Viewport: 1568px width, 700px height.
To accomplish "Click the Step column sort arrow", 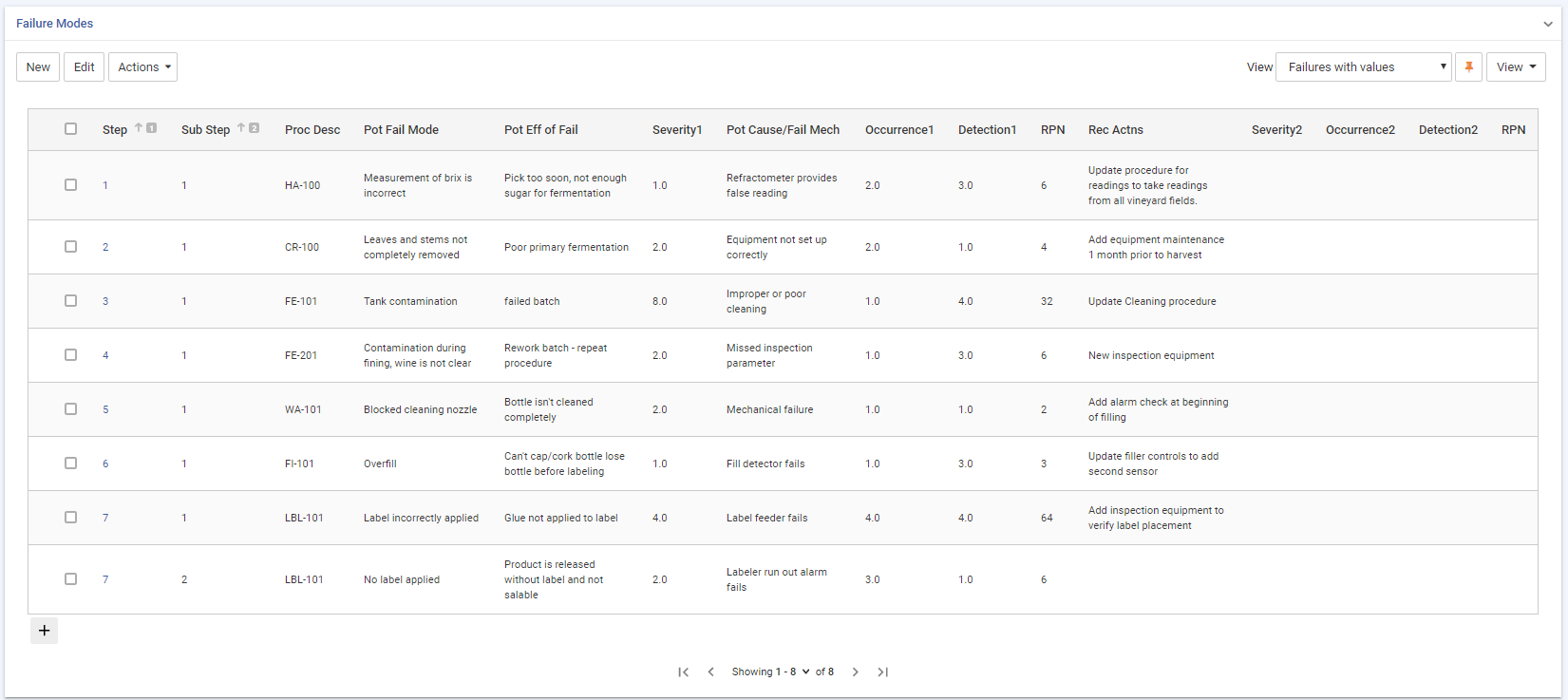I will (x=139, y=128).
